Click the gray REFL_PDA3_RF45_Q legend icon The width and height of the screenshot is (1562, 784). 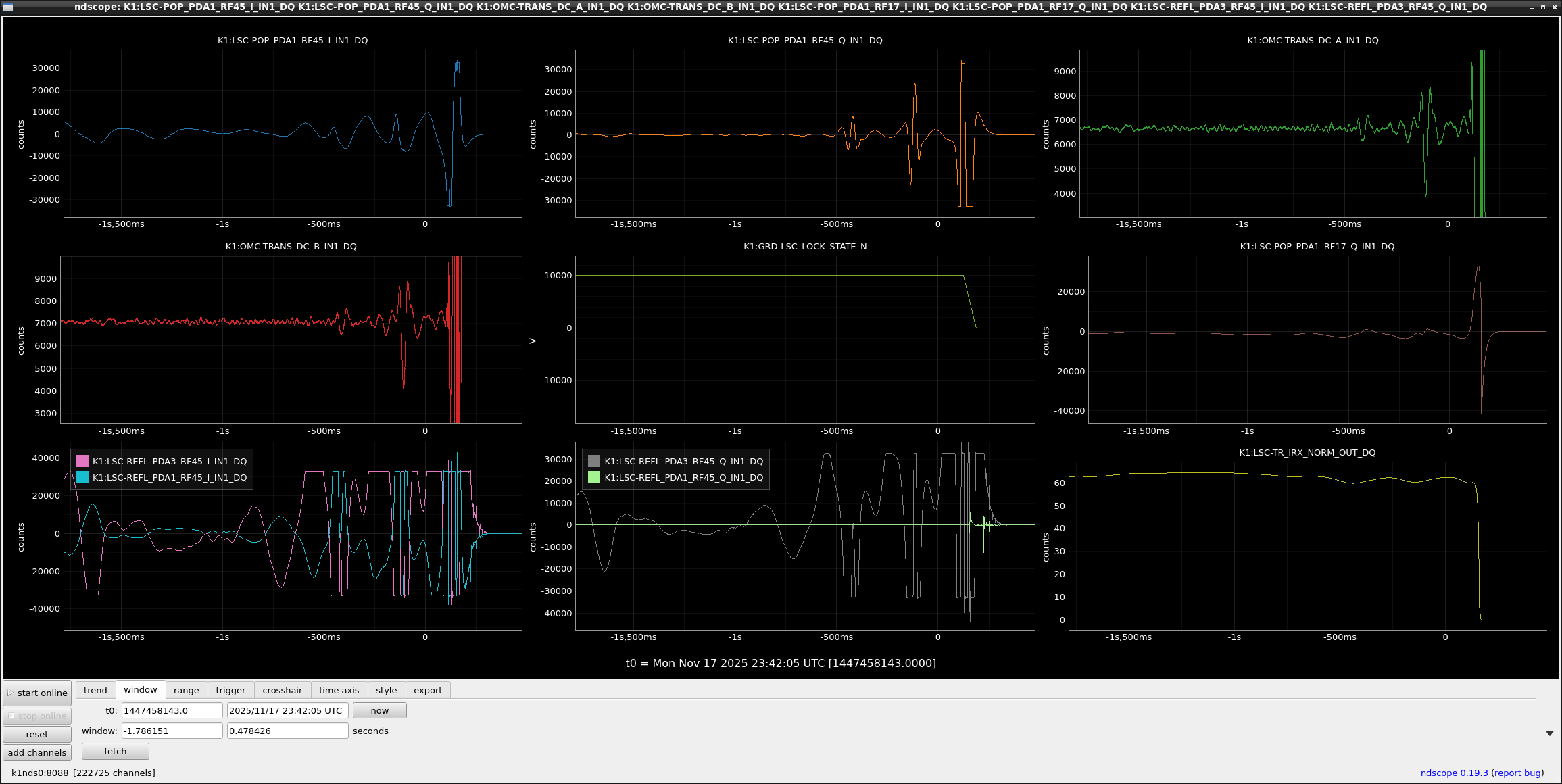pos(594,461)
